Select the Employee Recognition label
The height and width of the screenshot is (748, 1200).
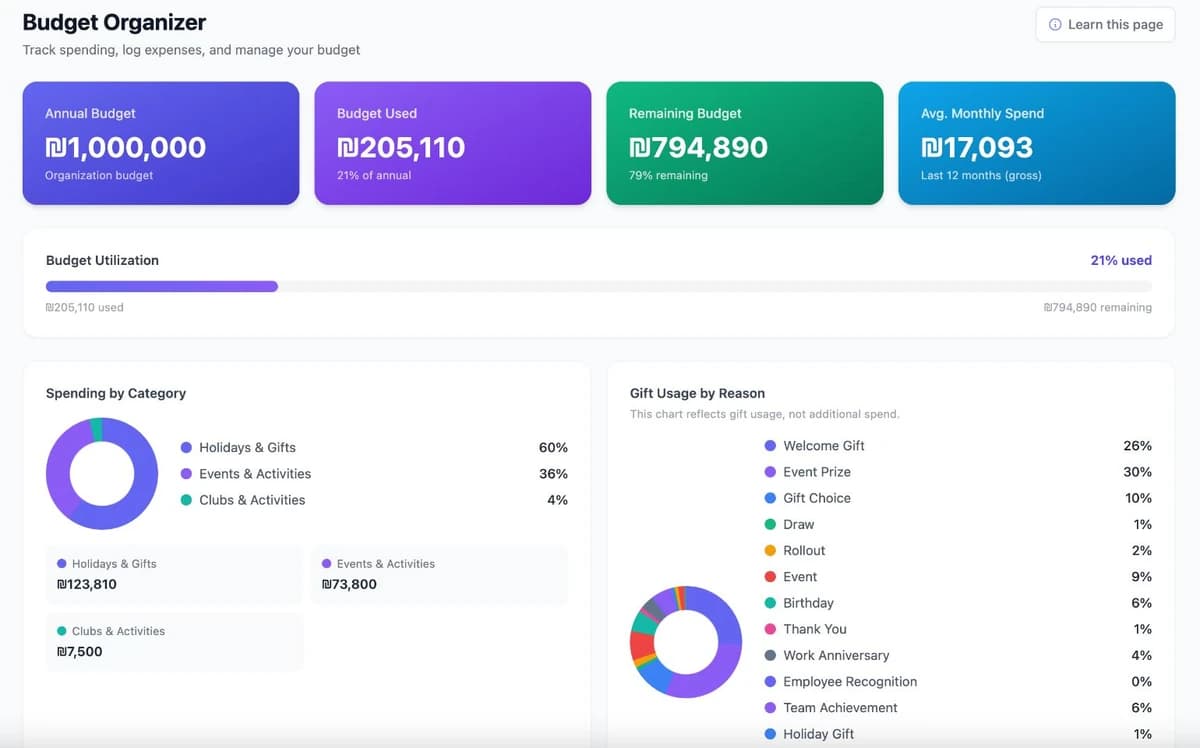point(850,681)
